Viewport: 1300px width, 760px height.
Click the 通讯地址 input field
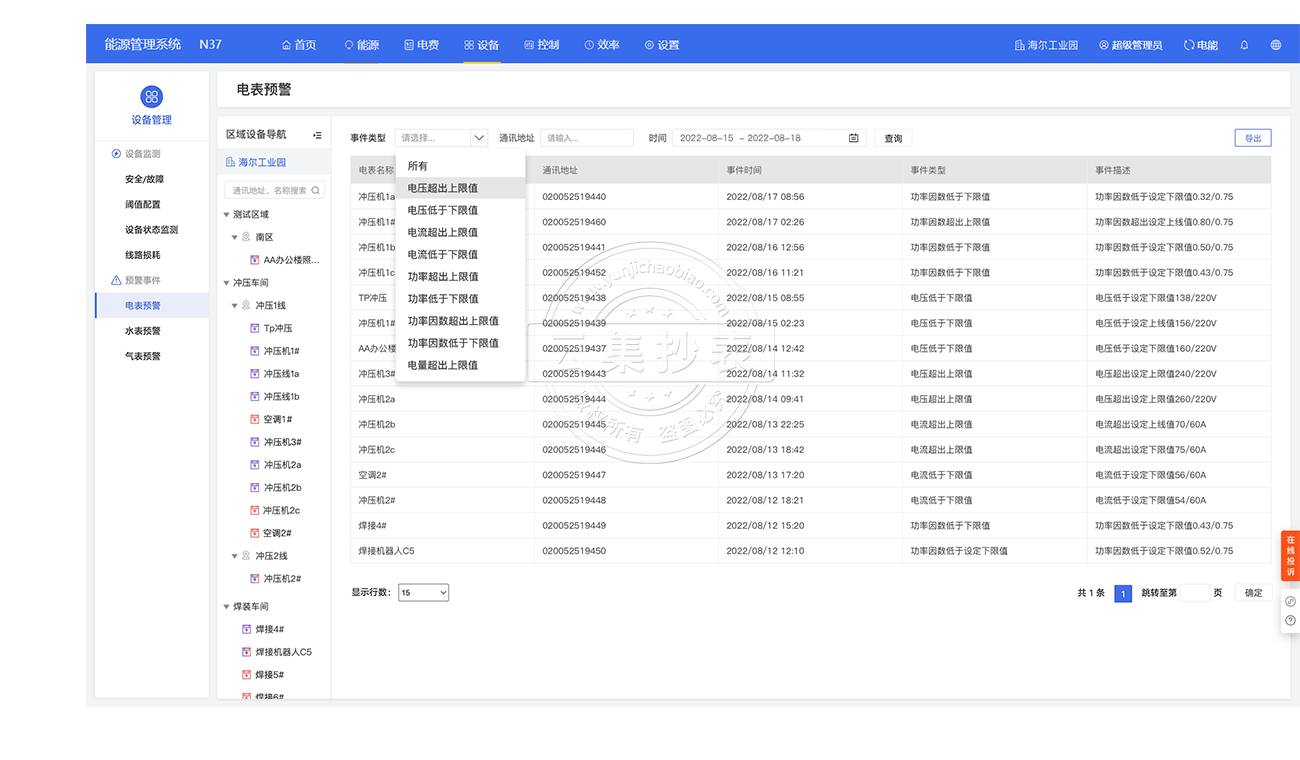click(587, 138)
